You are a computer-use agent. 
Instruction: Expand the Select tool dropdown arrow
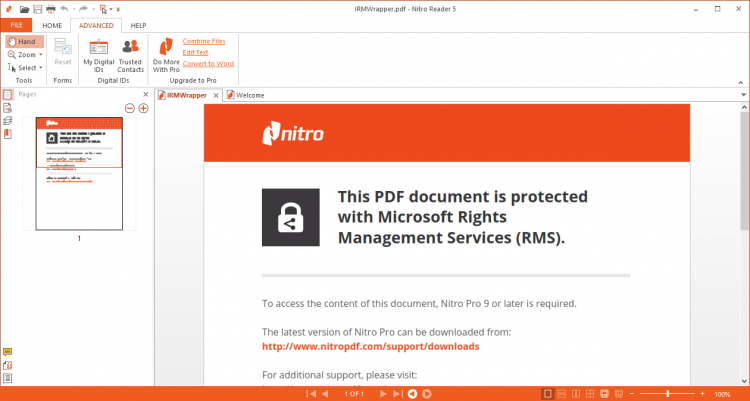(x=41, y=68)
